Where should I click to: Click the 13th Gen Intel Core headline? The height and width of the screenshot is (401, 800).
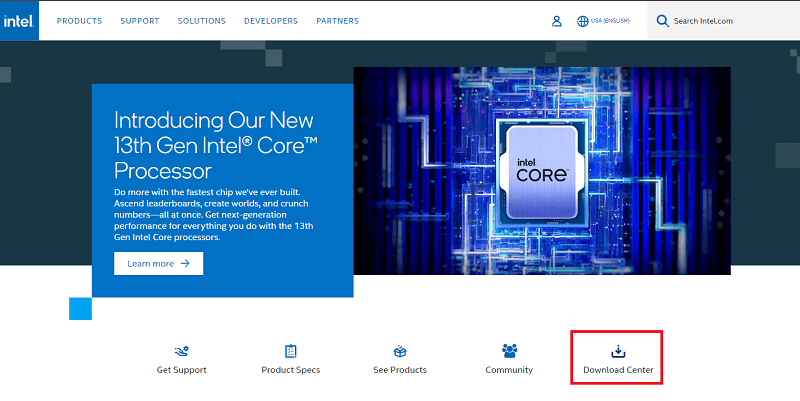pyautogui.click(x=216, y=145)
